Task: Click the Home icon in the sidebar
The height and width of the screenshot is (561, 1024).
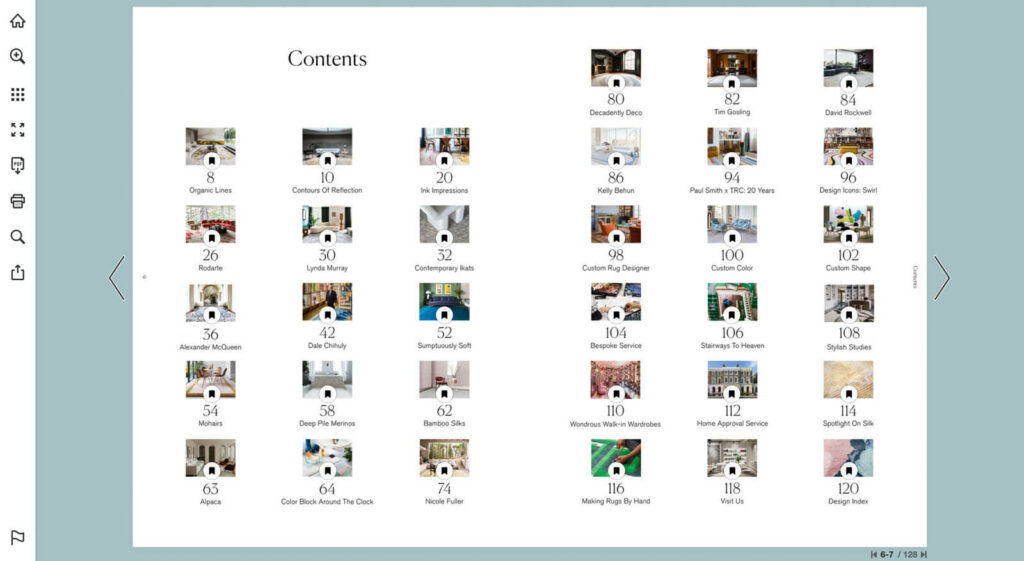Action: tap(17, 21)
